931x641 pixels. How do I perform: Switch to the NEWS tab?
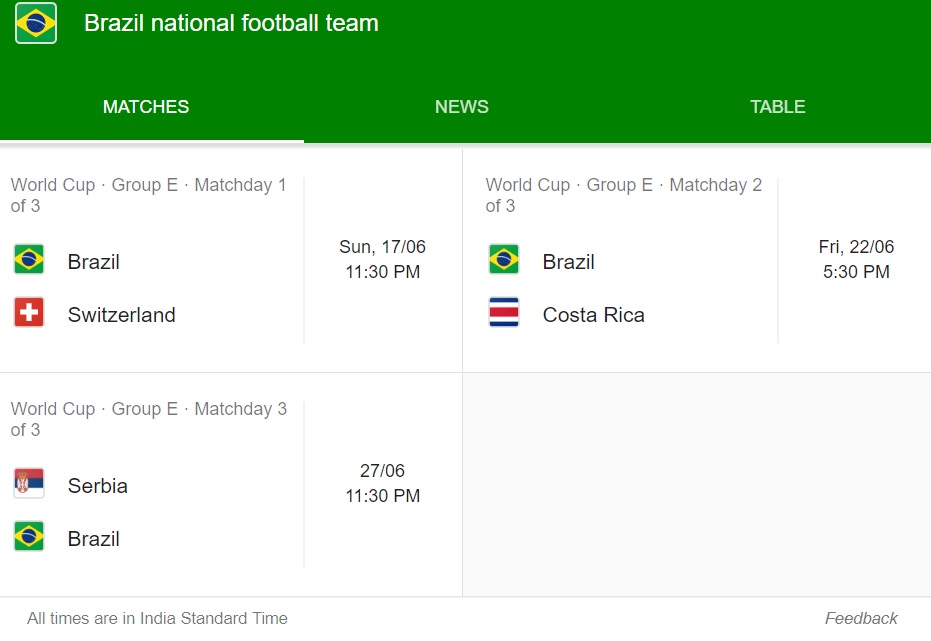[x=462, y=107]
